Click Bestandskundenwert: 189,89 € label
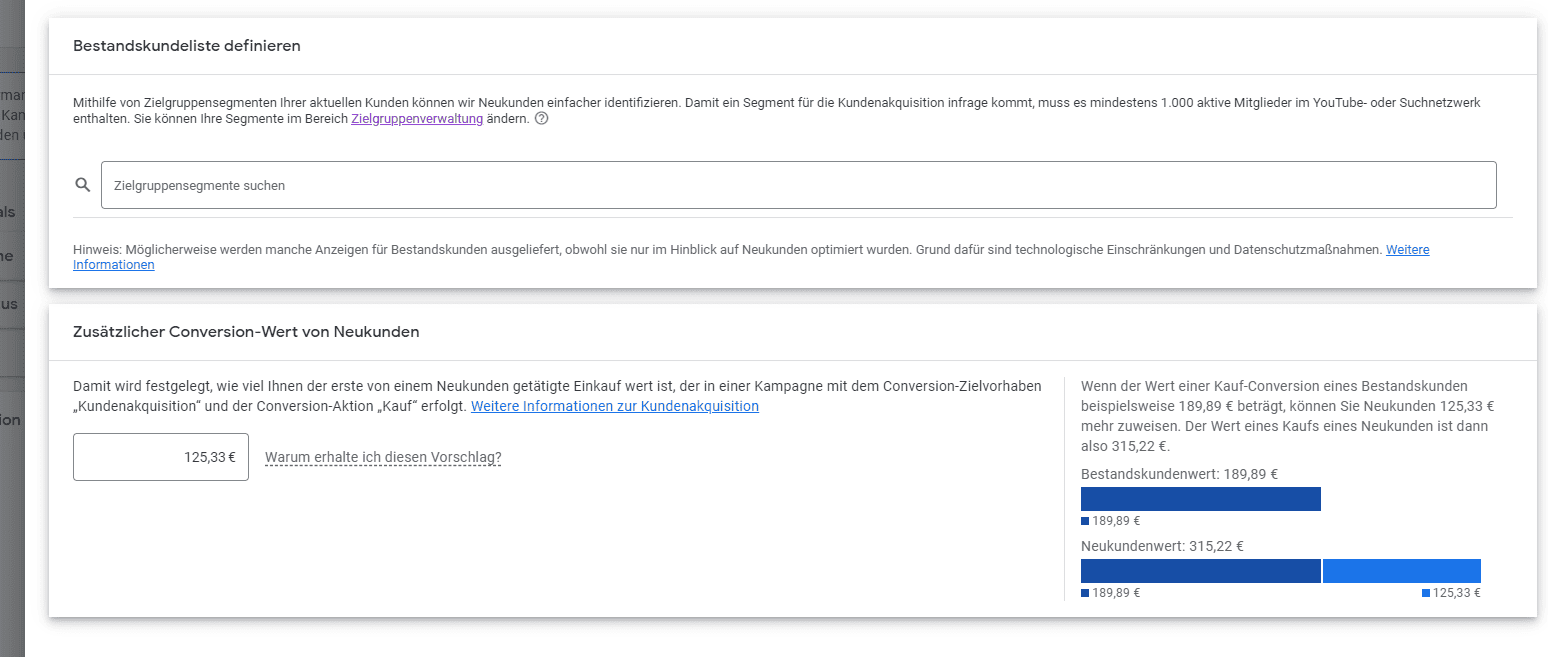The image size is (1548, 657). [x=1180, y=475]
